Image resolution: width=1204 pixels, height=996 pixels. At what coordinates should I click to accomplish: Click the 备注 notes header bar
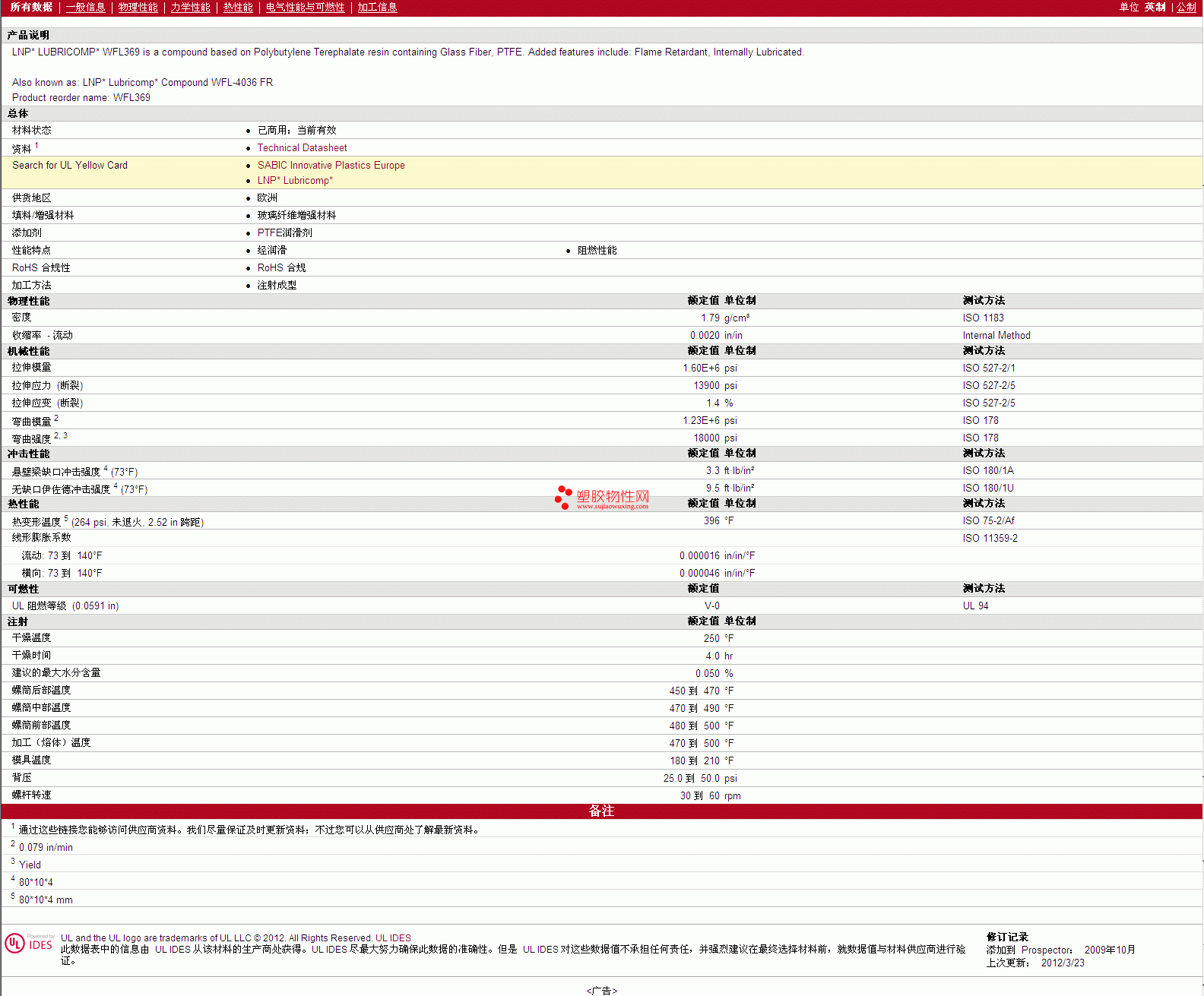coord(601,811)
